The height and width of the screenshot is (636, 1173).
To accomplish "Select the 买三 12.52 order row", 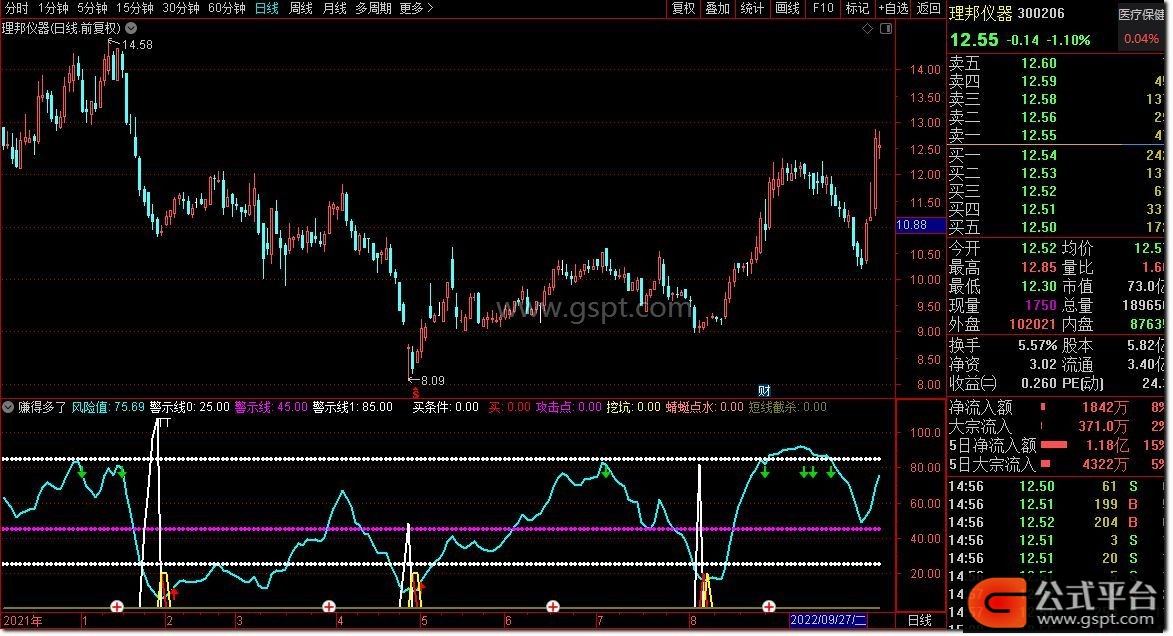I will click(x=1056, y=191).
